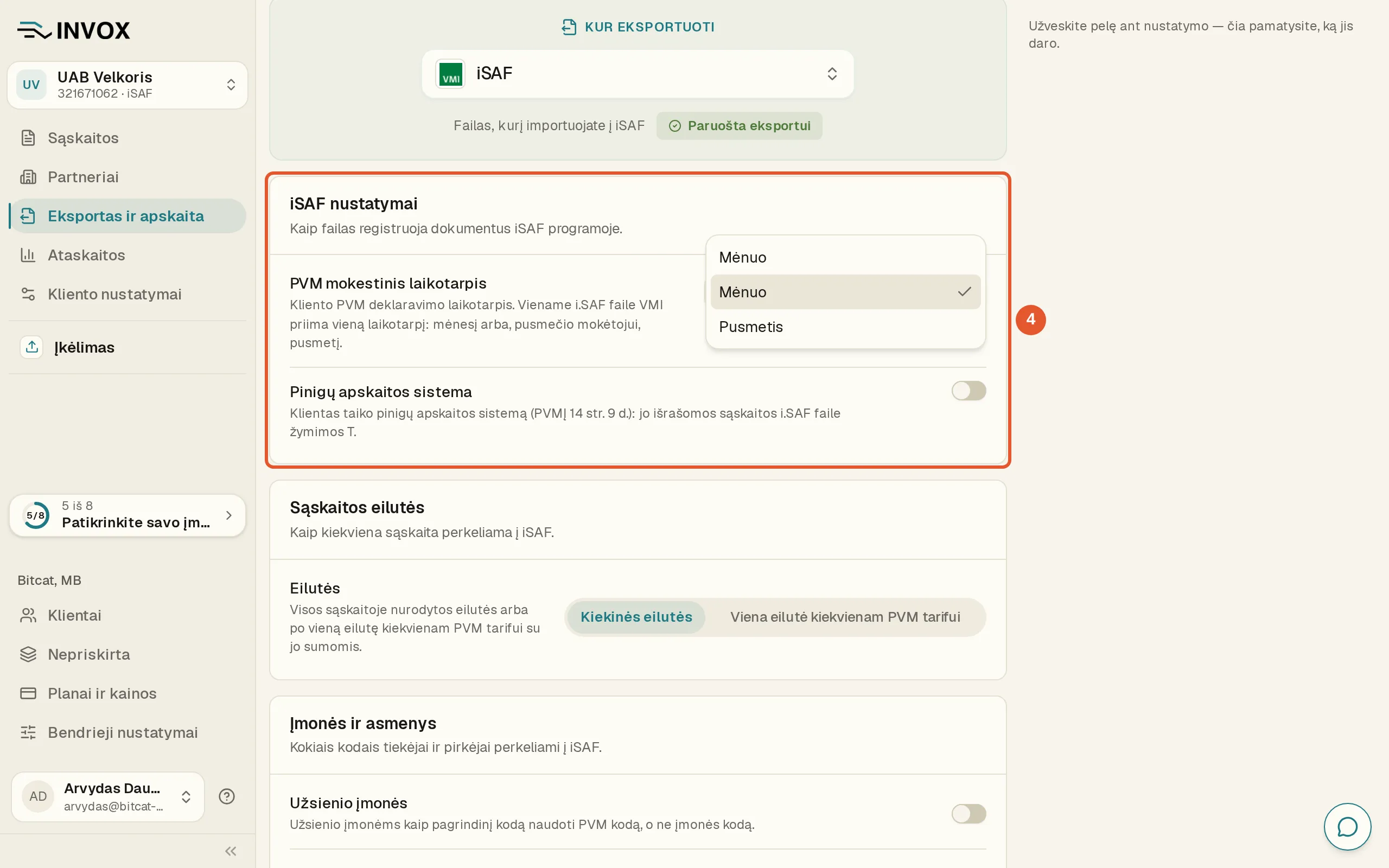Click the Įkėlimas label
Viewport: 1389px width, 868px height.
click(x=85, y=347)
